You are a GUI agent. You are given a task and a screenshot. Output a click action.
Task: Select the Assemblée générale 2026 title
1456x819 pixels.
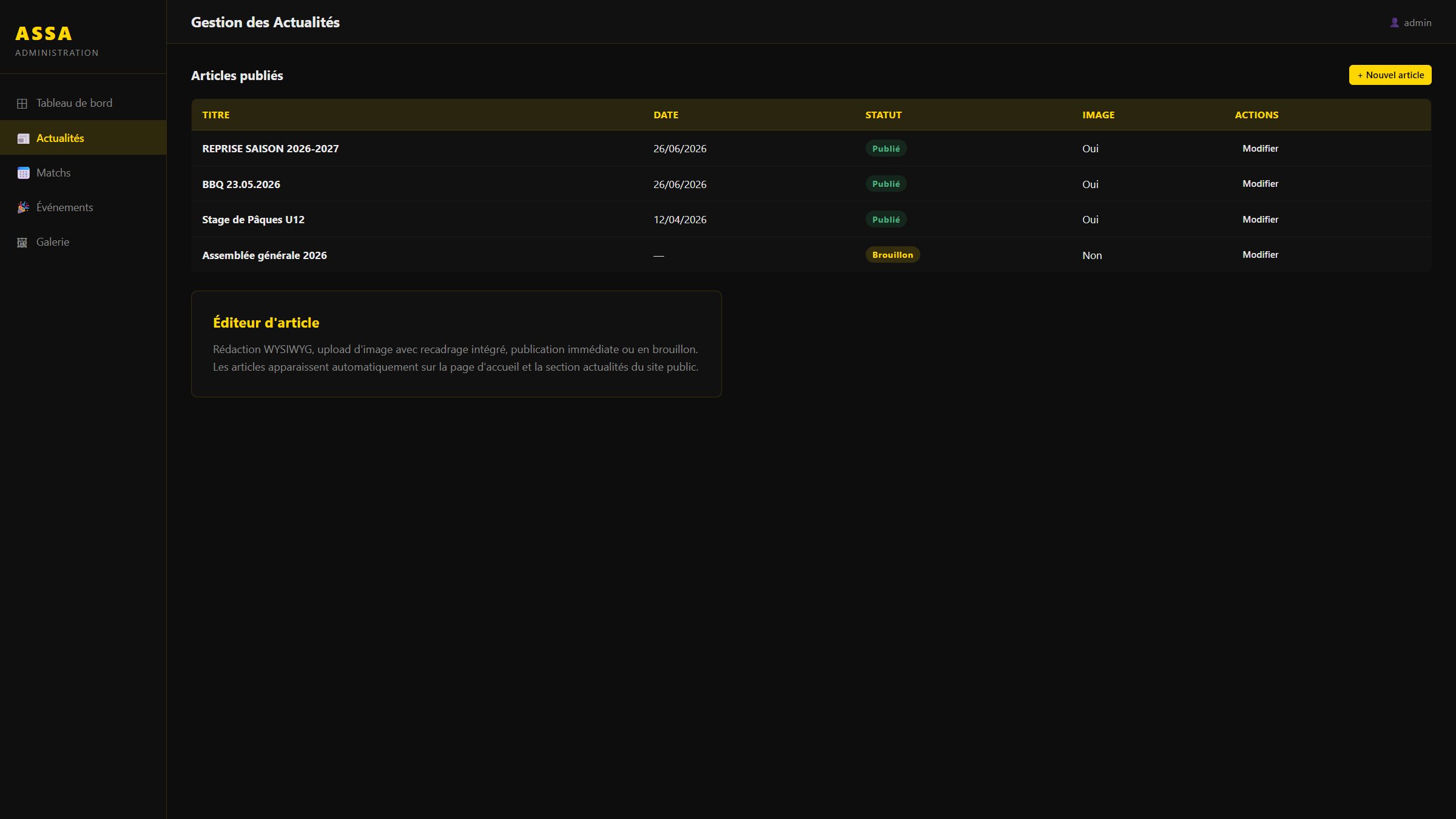pos(265,255)
